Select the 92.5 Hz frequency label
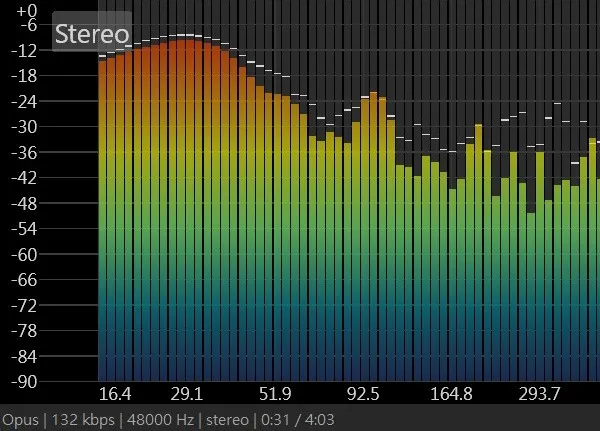This screenshot has height=431, width=600. pos(363,392)
